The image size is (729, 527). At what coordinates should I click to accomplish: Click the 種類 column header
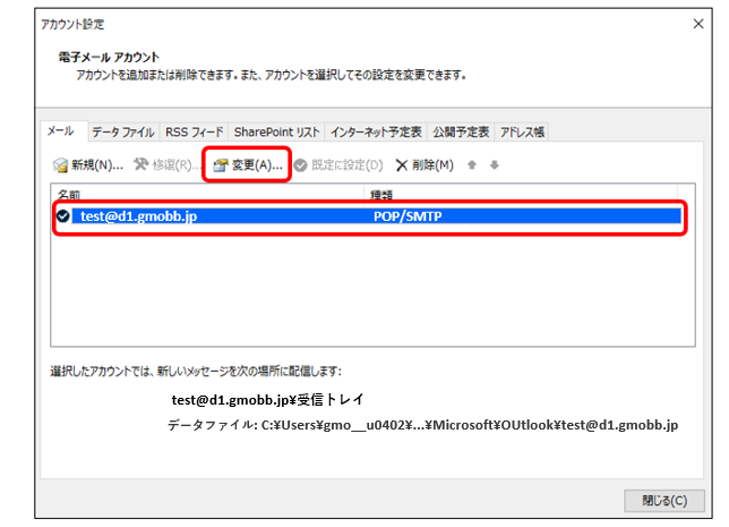pyautogui.click(x=521, y=194)
